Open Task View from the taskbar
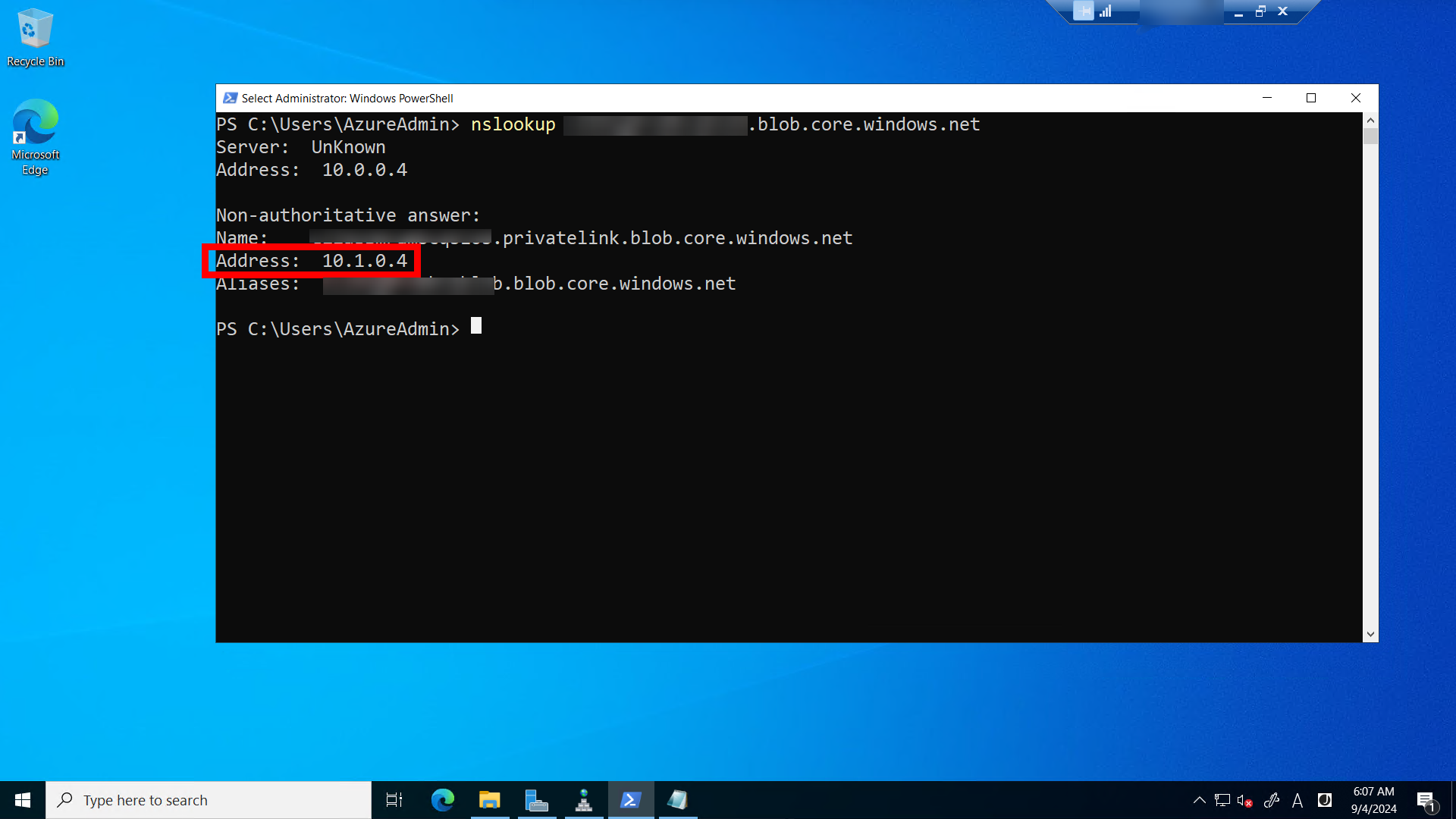 pyautogui.click(x=394, y=800)
